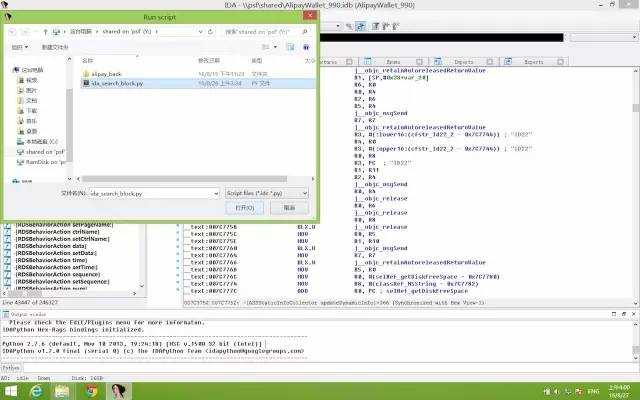The height and width of the screenshot is (400, 640).
Task: Open the downloads folder in navigation pane
Action: point(28,111)
